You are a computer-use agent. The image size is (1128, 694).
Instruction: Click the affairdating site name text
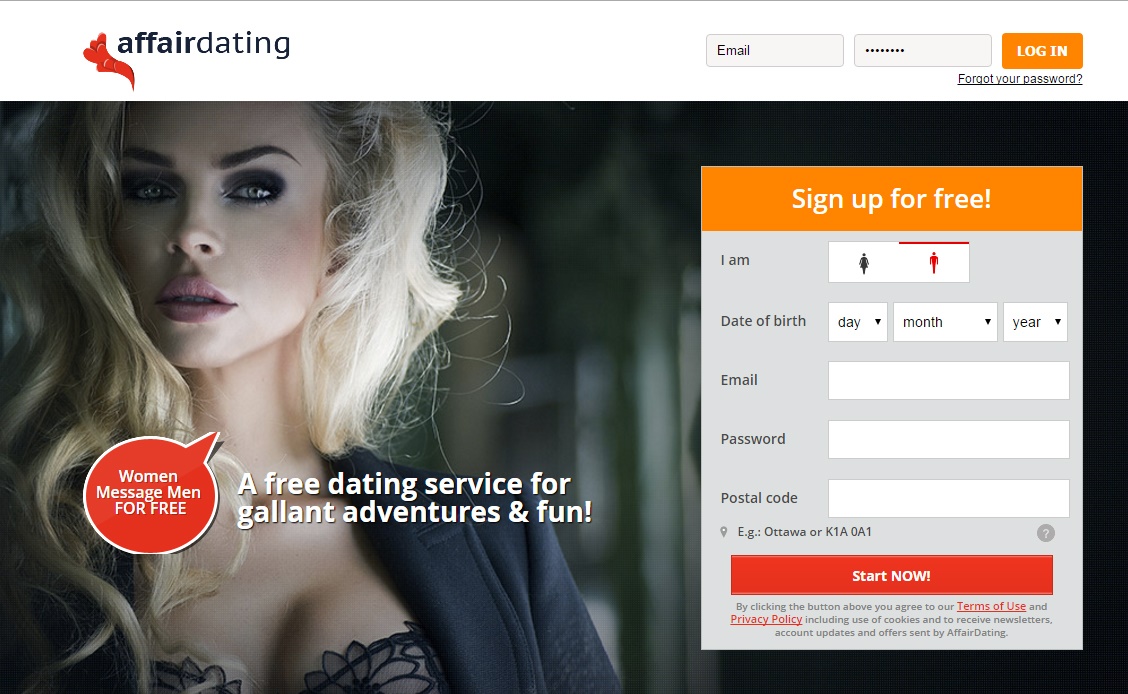tap(204, 43)
